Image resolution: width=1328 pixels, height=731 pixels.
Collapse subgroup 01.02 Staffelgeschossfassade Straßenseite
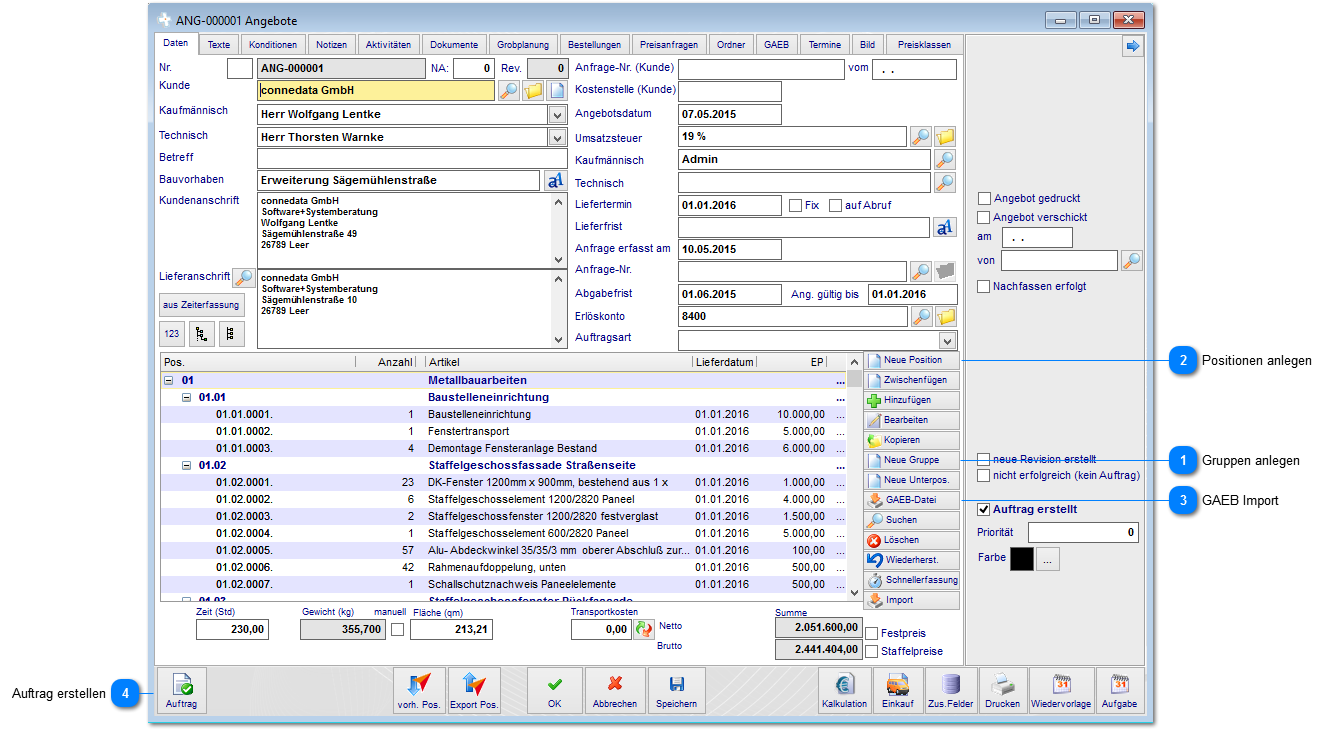coord(186,465)
